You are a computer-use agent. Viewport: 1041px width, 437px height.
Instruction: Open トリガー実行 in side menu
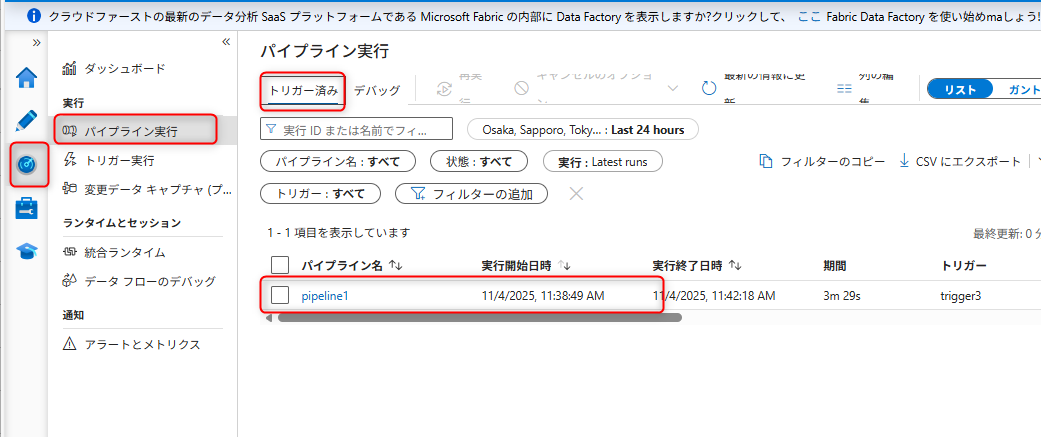(x=119, y=160)
